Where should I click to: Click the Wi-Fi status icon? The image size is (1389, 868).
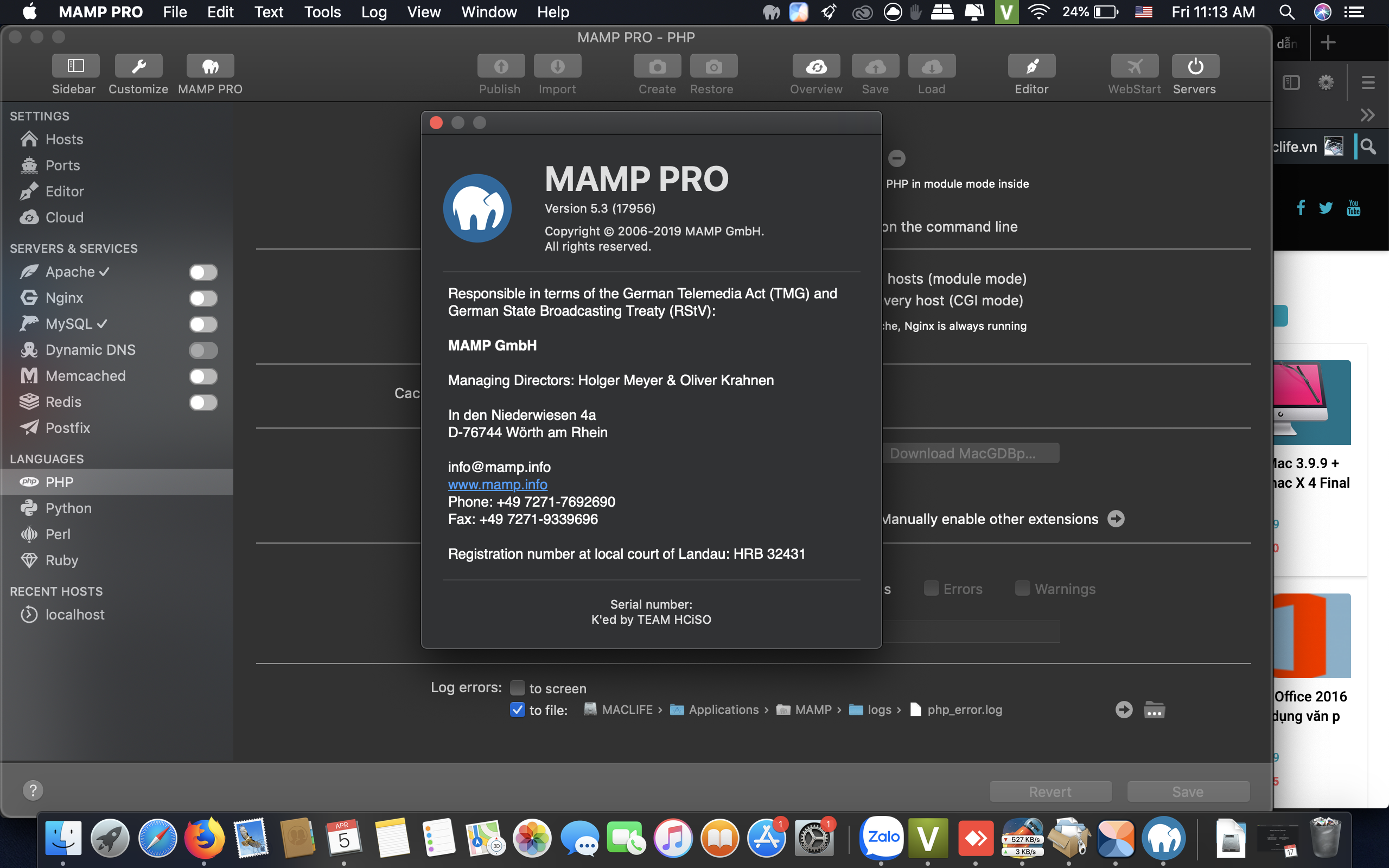(1038, 12)
